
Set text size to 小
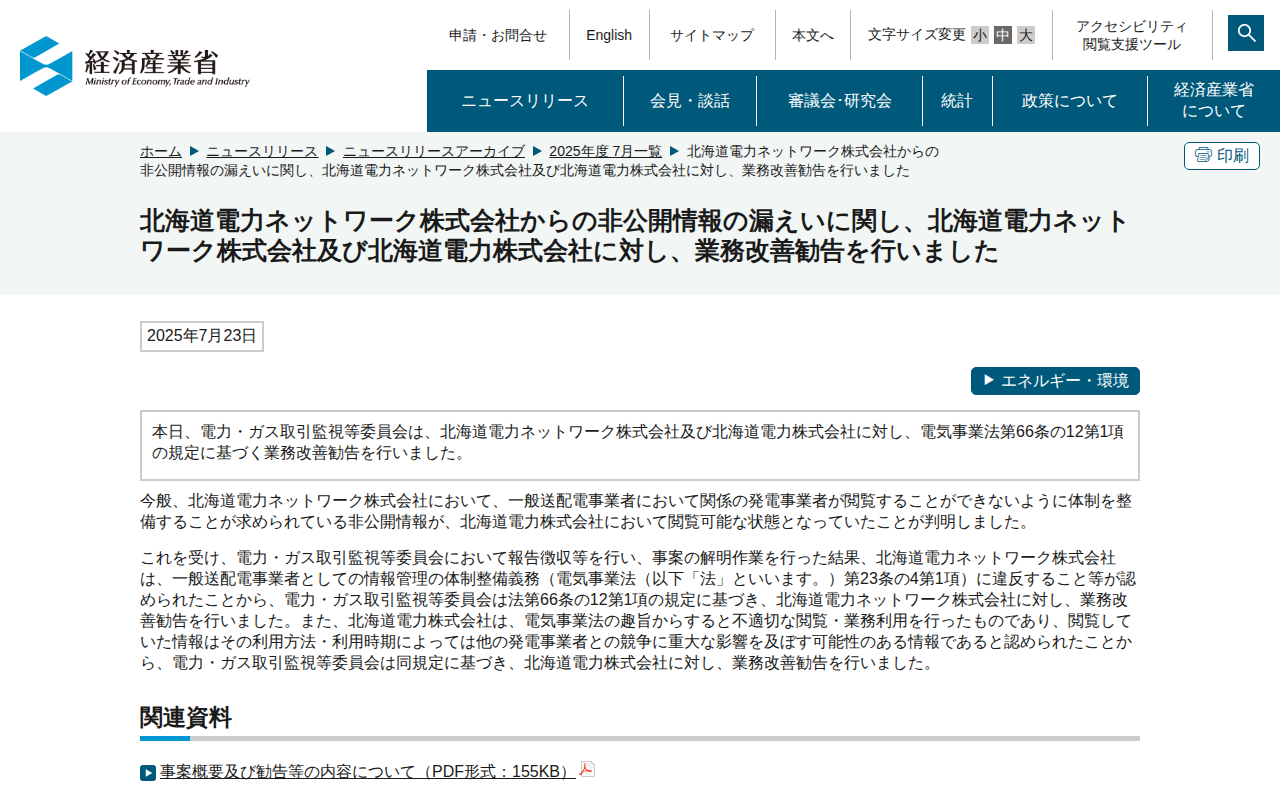[980, 35]
